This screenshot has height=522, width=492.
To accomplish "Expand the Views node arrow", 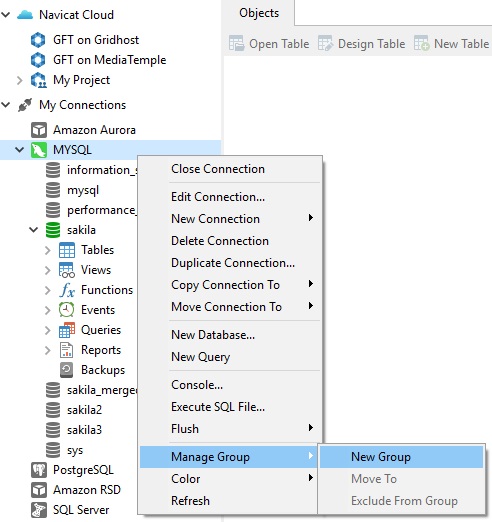I will (48, 270).
